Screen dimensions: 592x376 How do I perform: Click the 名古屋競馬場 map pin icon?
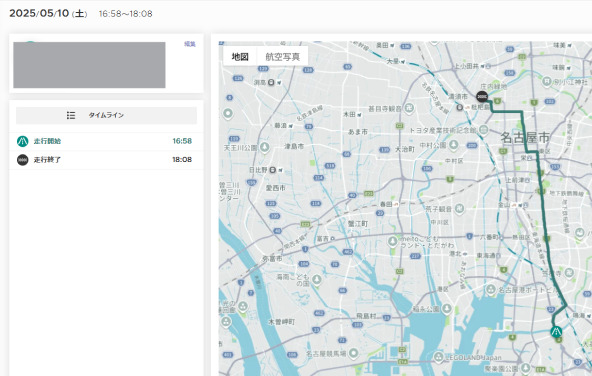pos(353,353)
